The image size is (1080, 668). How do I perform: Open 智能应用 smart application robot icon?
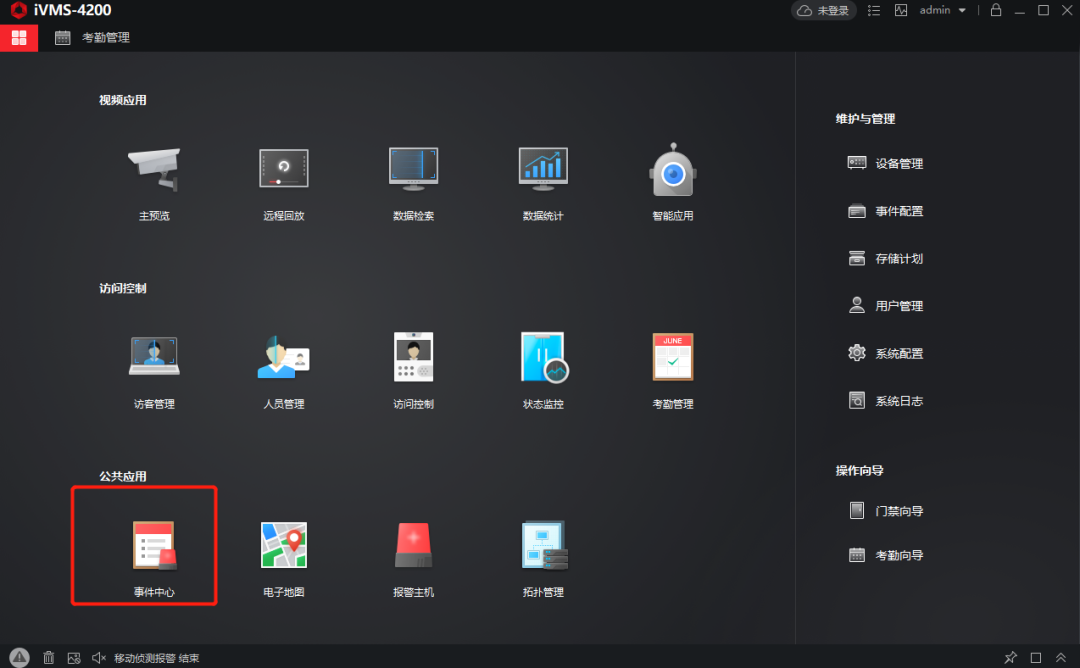pyautogui.click(x=672, y=170)
